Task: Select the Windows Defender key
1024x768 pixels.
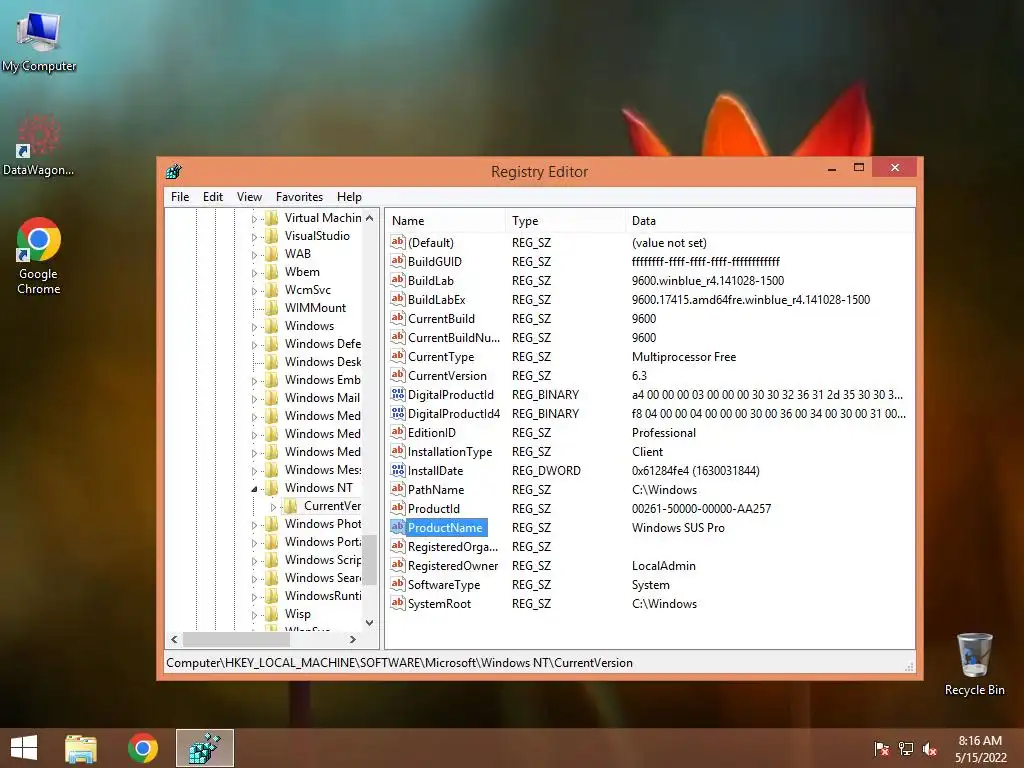Action: [x=322, y=344]
